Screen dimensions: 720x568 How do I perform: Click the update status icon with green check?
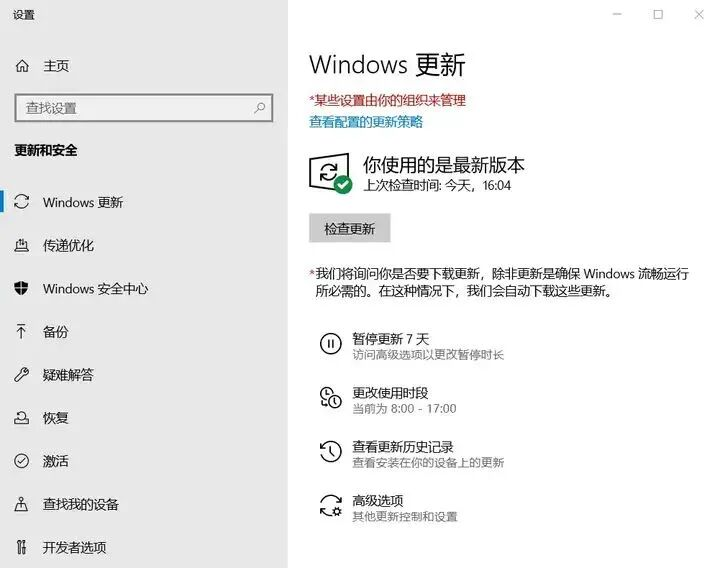click(330, 173)
